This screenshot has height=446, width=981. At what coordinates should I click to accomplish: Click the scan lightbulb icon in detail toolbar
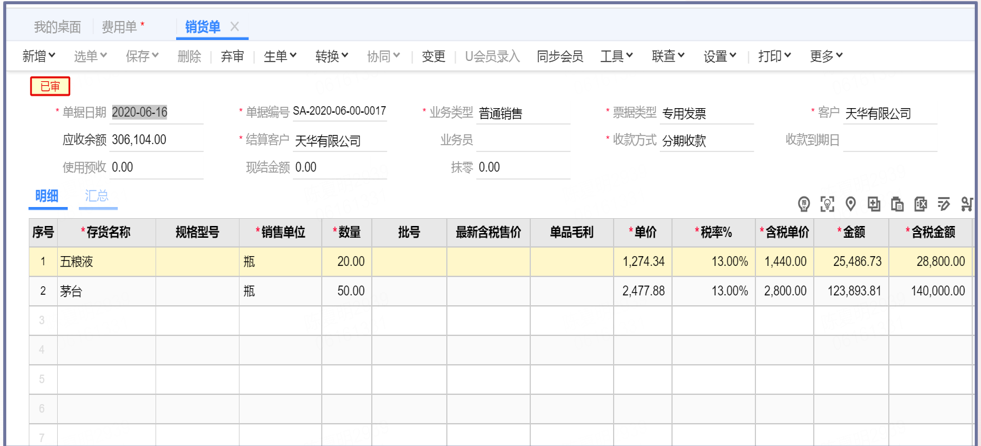827,204
